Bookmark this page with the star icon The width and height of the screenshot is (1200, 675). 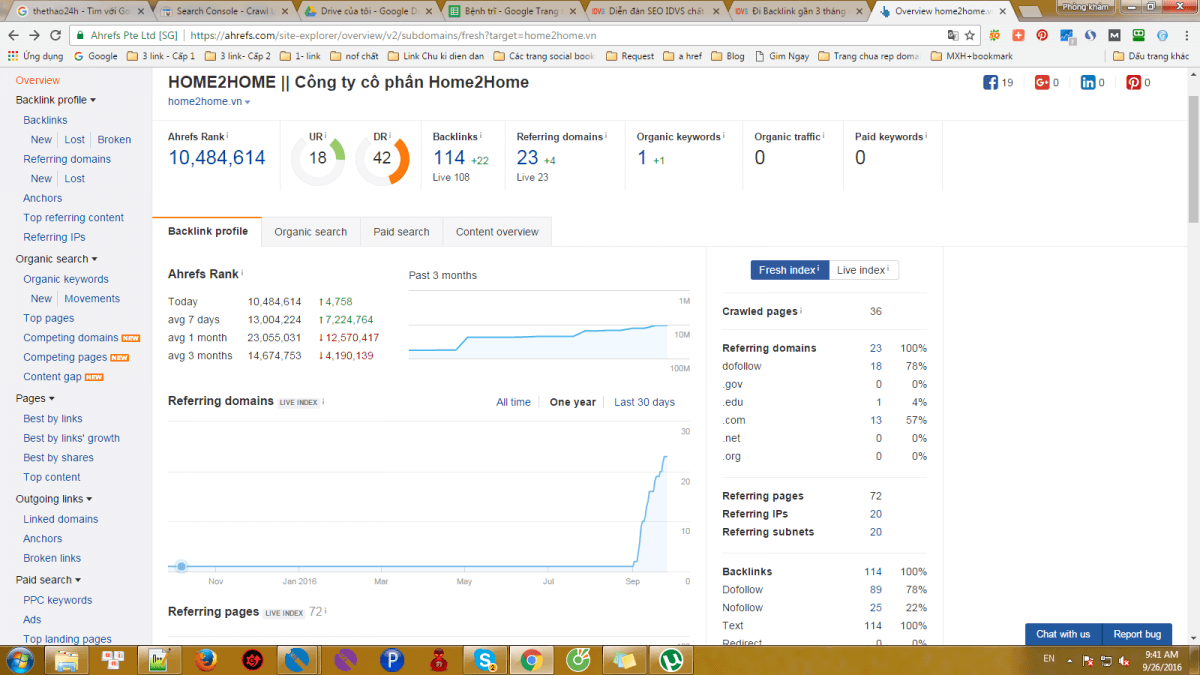969,35
